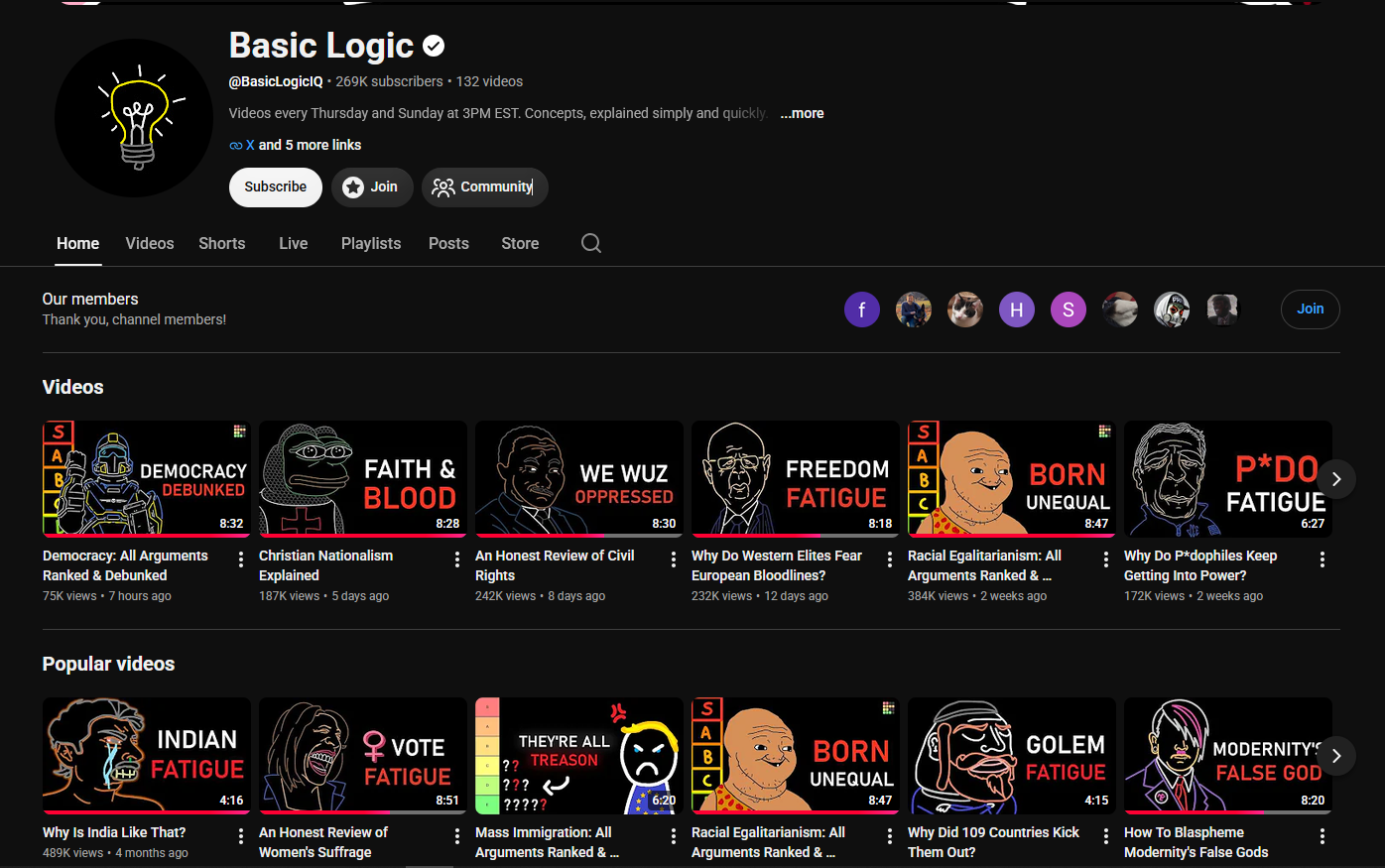Play the GOLEM FATIGUE thumbnail
Viewport: 1385px width, 868px height.
pos(1012,755)
